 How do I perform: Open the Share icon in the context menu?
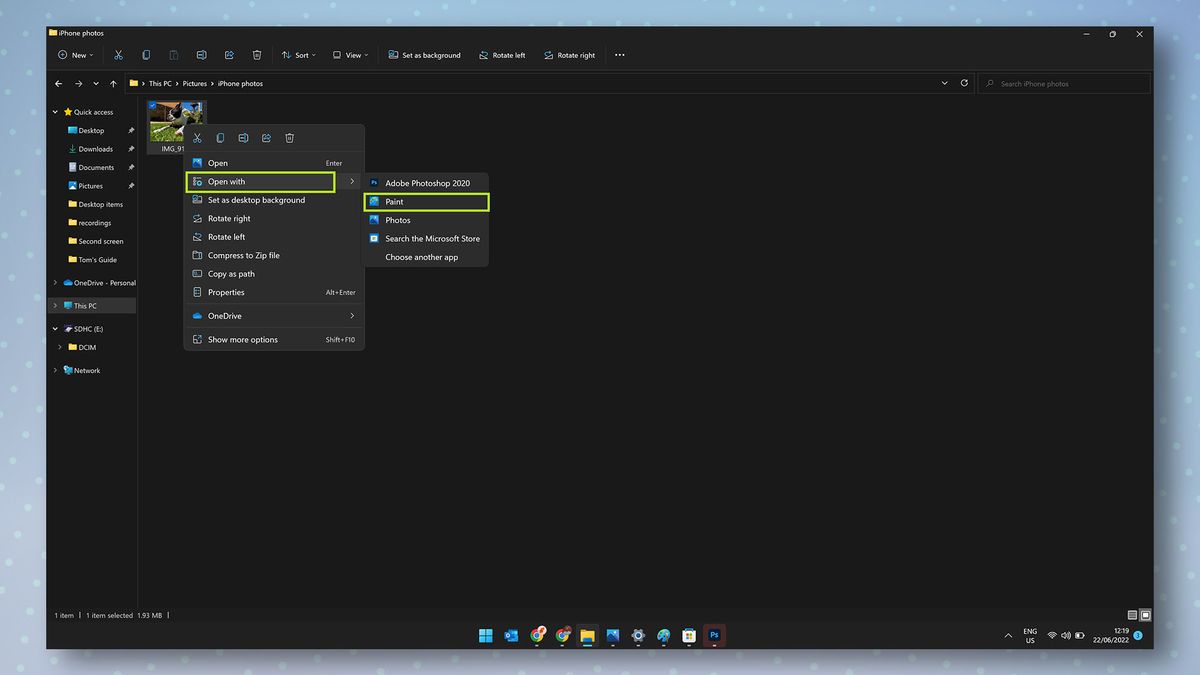click(266, 137)
